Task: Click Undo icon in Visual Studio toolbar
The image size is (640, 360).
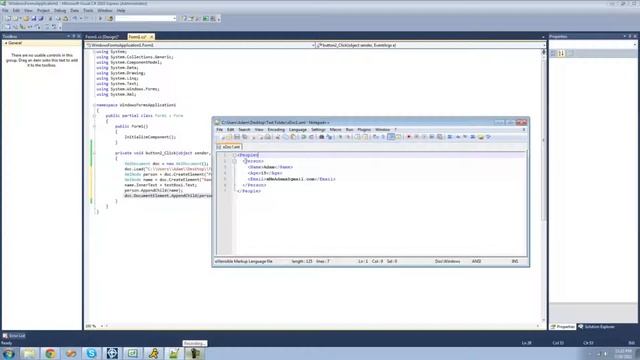Action: (75, 19)
